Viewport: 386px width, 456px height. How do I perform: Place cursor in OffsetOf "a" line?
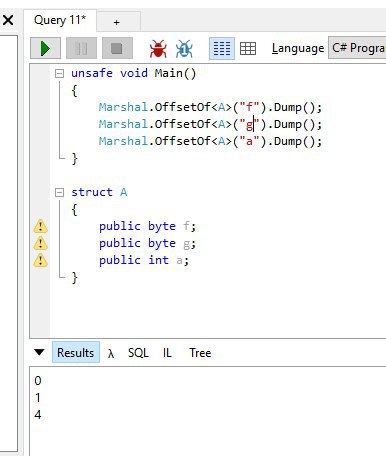(210, 141)
